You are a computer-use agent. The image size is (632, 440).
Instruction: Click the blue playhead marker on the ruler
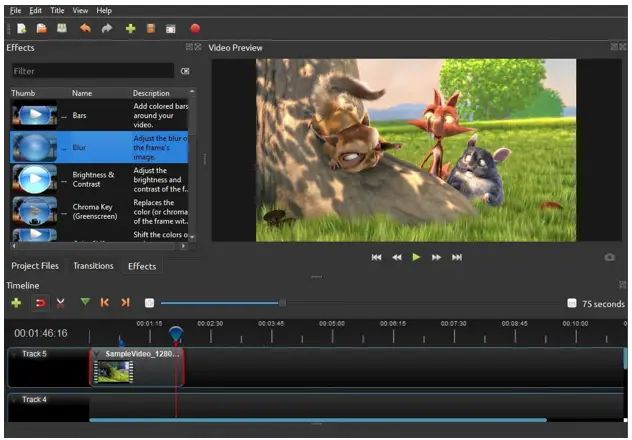[176, 334]
